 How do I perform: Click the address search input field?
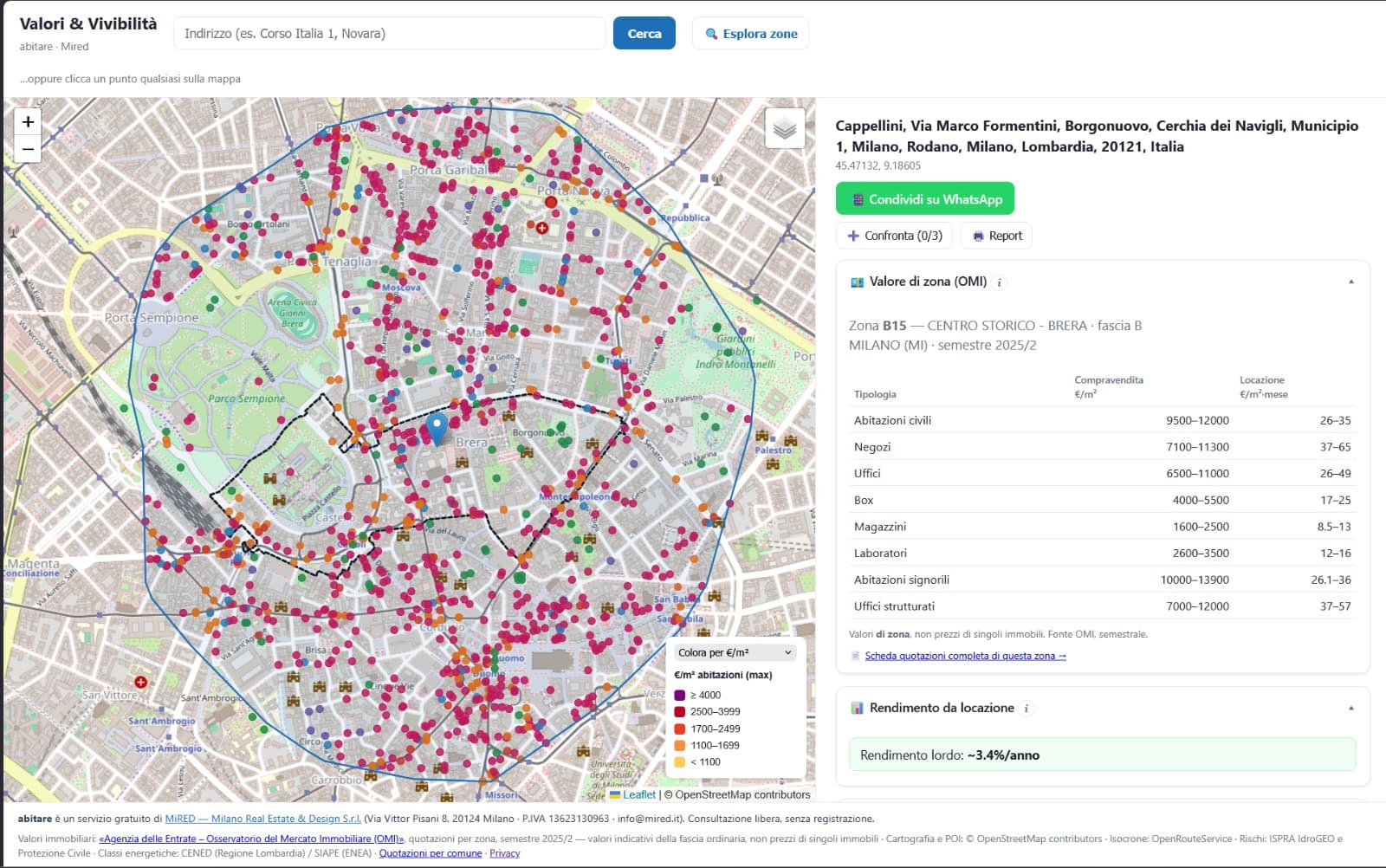tap(389, 34)
